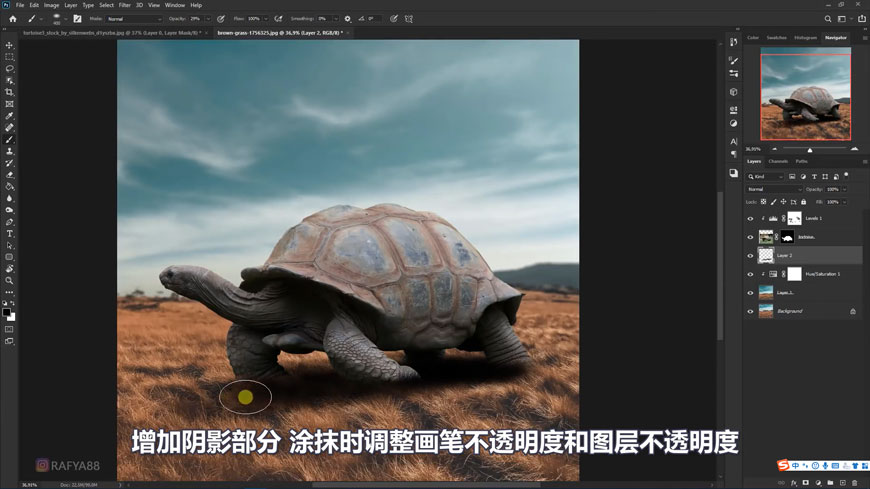Select the Eyedropper tool
Viewport: 870px width, 489px height.
point(10,116)
